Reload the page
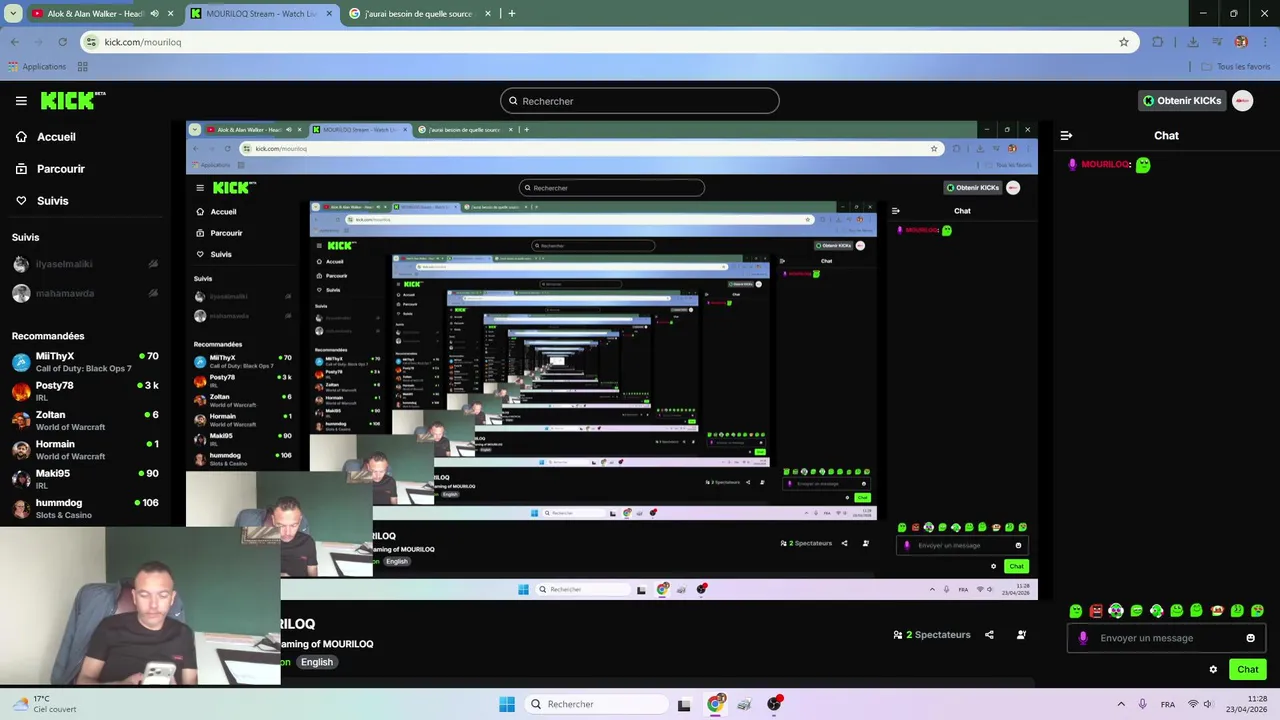The image size is (1280, 720). (62, 42)
